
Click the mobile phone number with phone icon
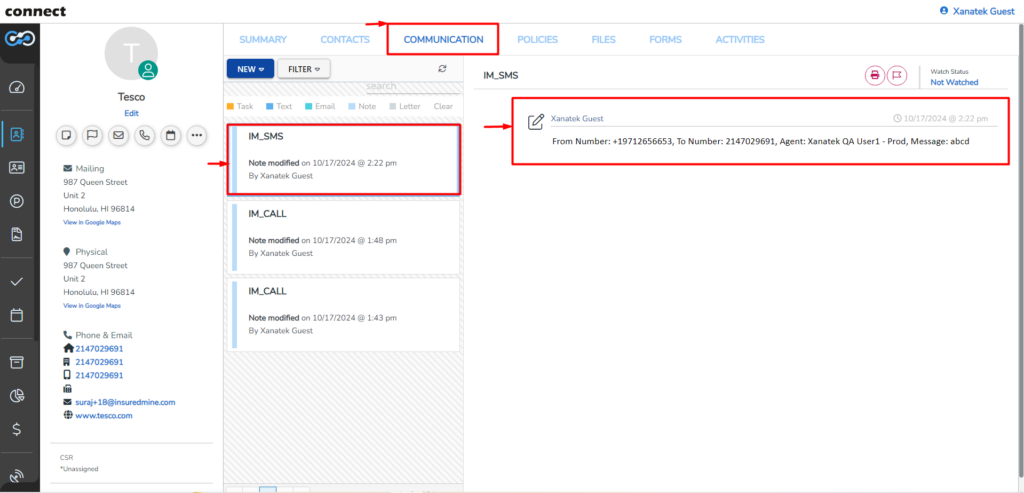(99, 375)
